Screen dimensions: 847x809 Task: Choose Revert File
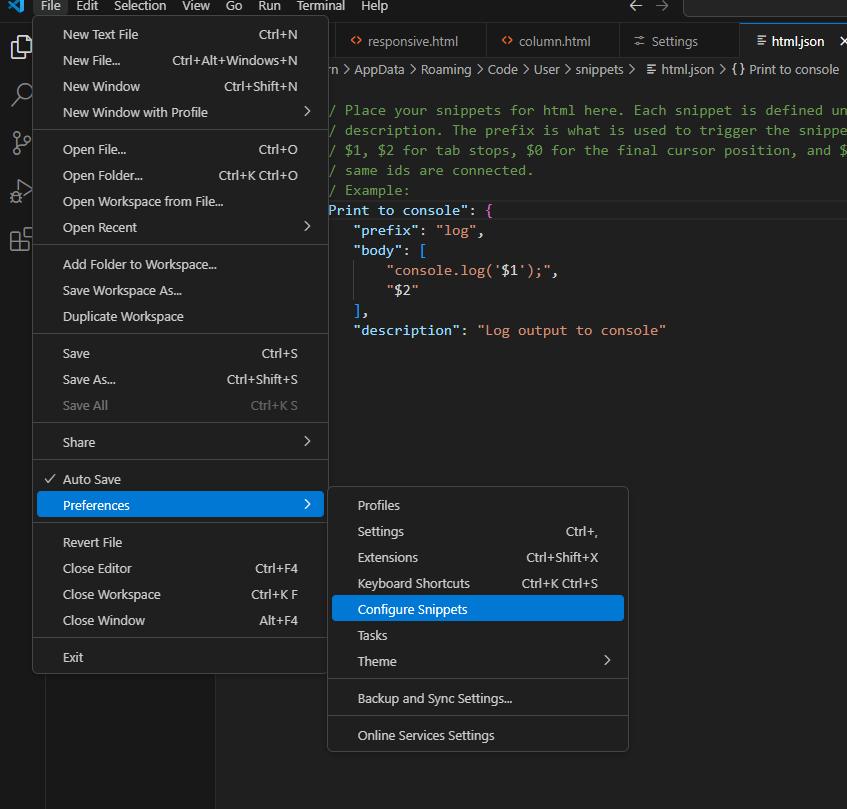[x=180, y=542]
